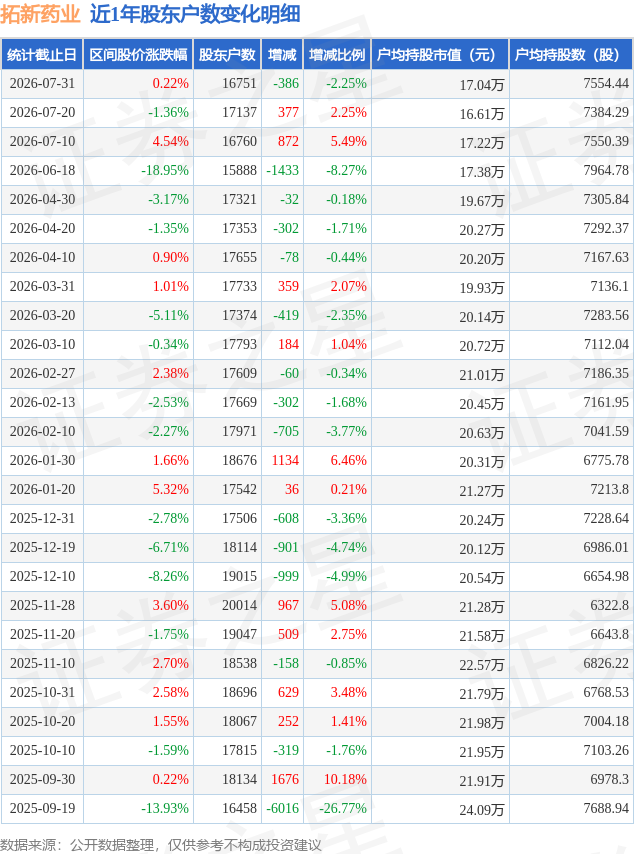Click the 24.09万 market value cell
634x854 pixels.
(x=481, y=810)
